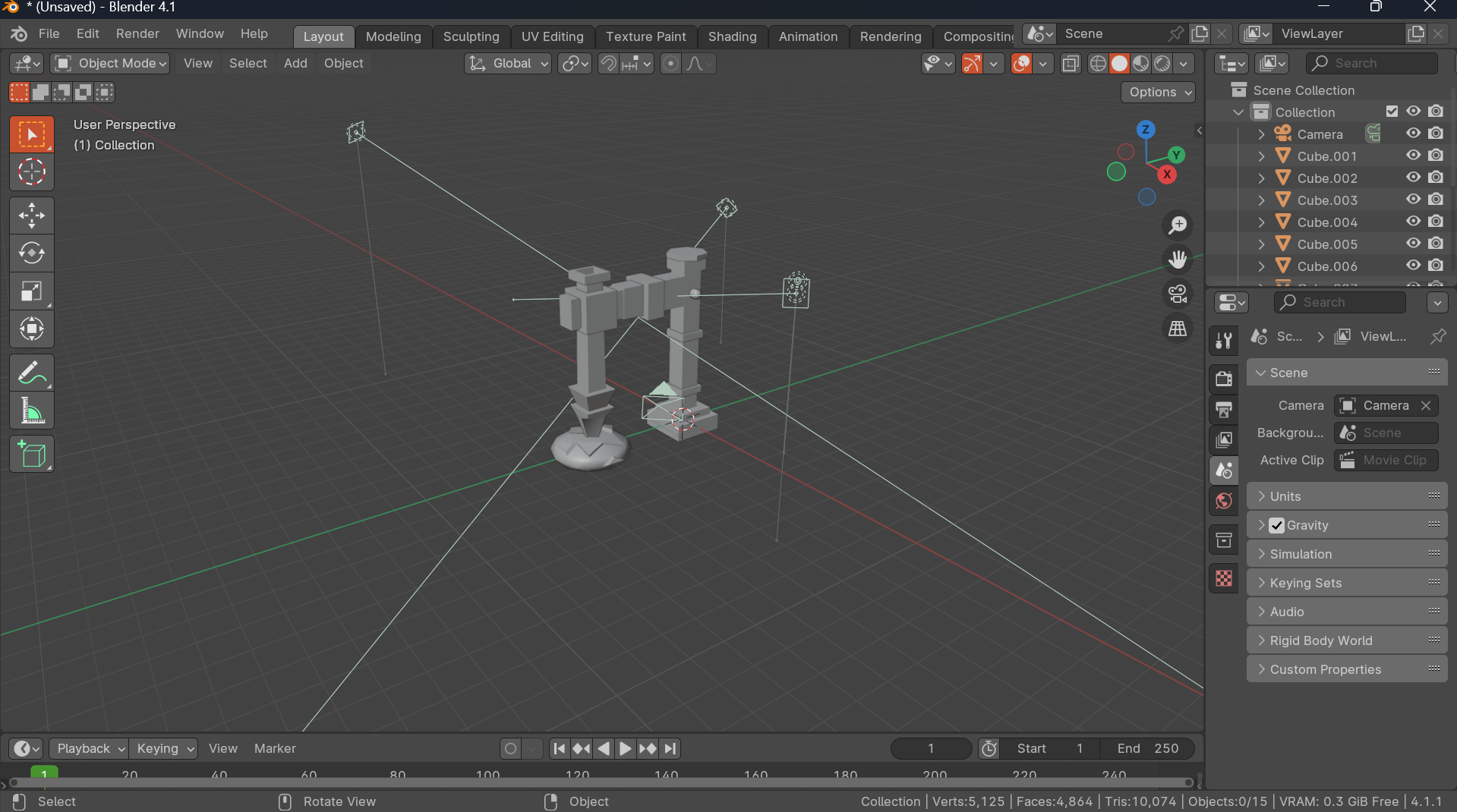This screenshot has width=1457, height=812.
Task: Open the viewport Options button
Action: click(x=1158, y=92)
